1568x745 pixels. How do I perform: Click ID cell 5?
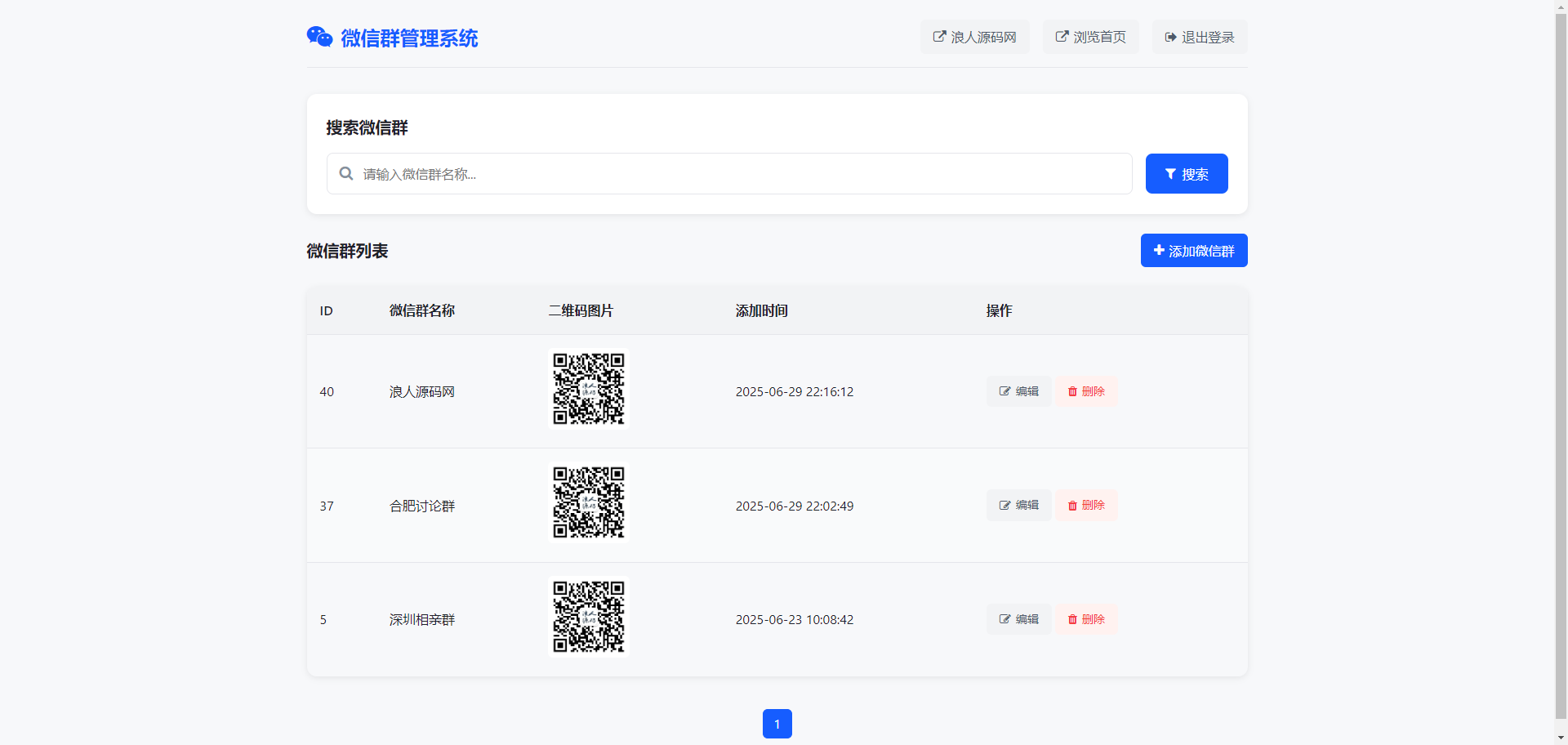[x=323, y=620]
